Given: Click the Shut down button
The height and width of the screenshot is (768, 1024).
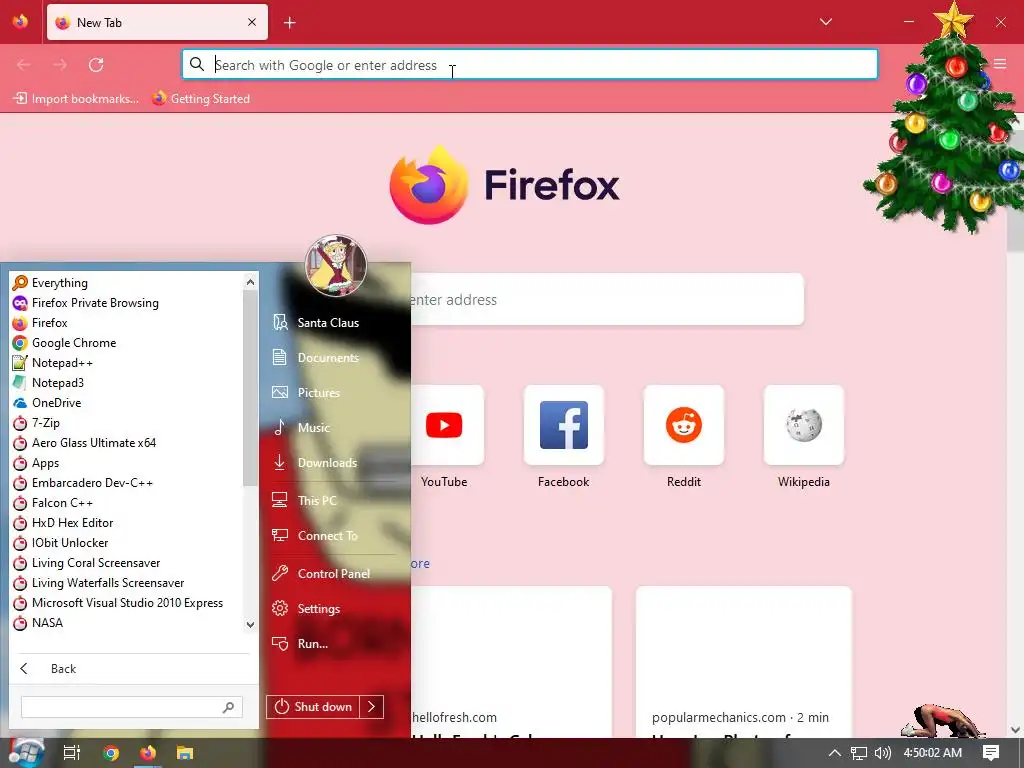Looking at the screenshot, I should point(313,707).
